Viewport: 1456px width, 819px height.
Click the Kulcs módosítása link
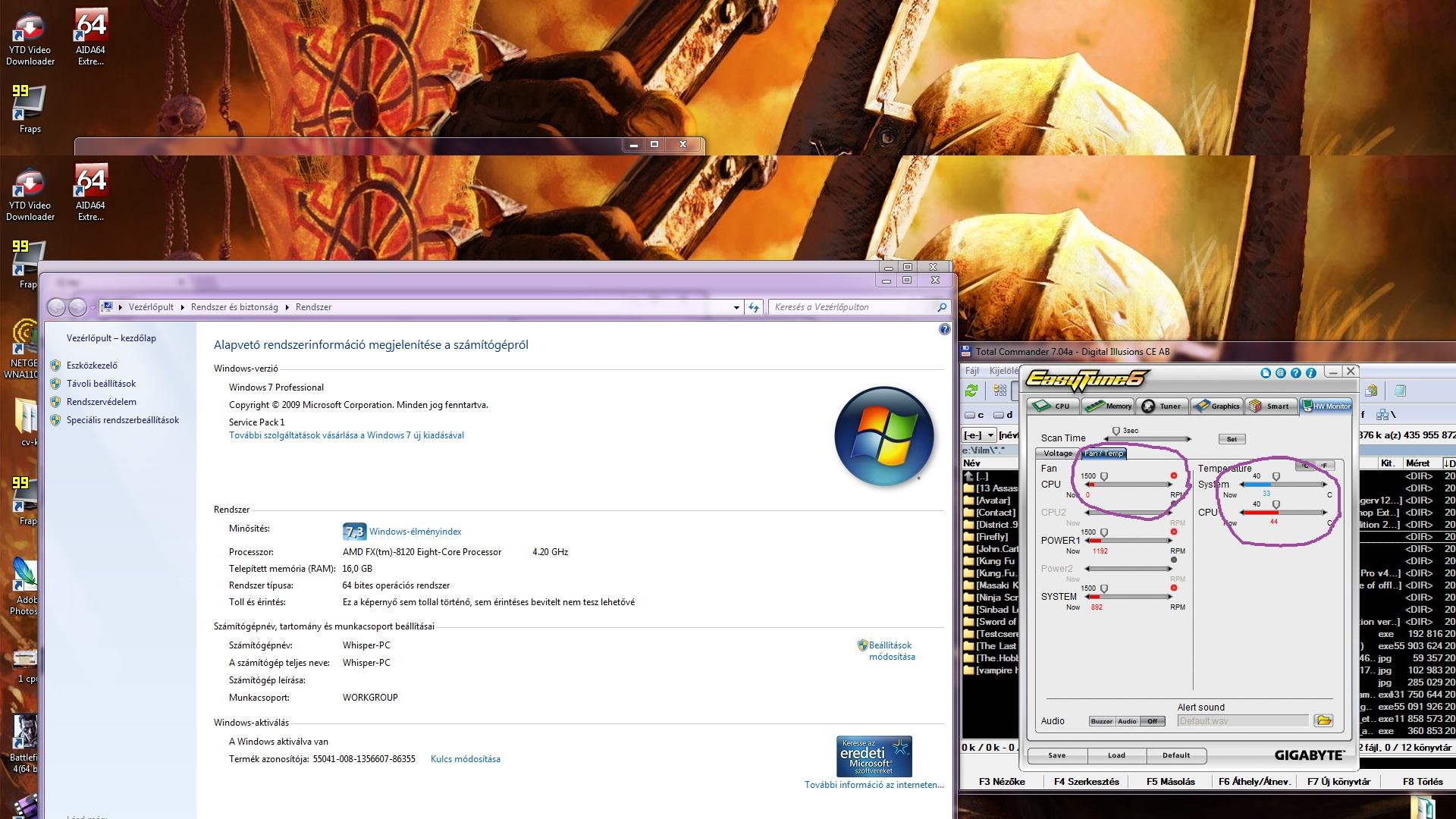click(466, 759)
